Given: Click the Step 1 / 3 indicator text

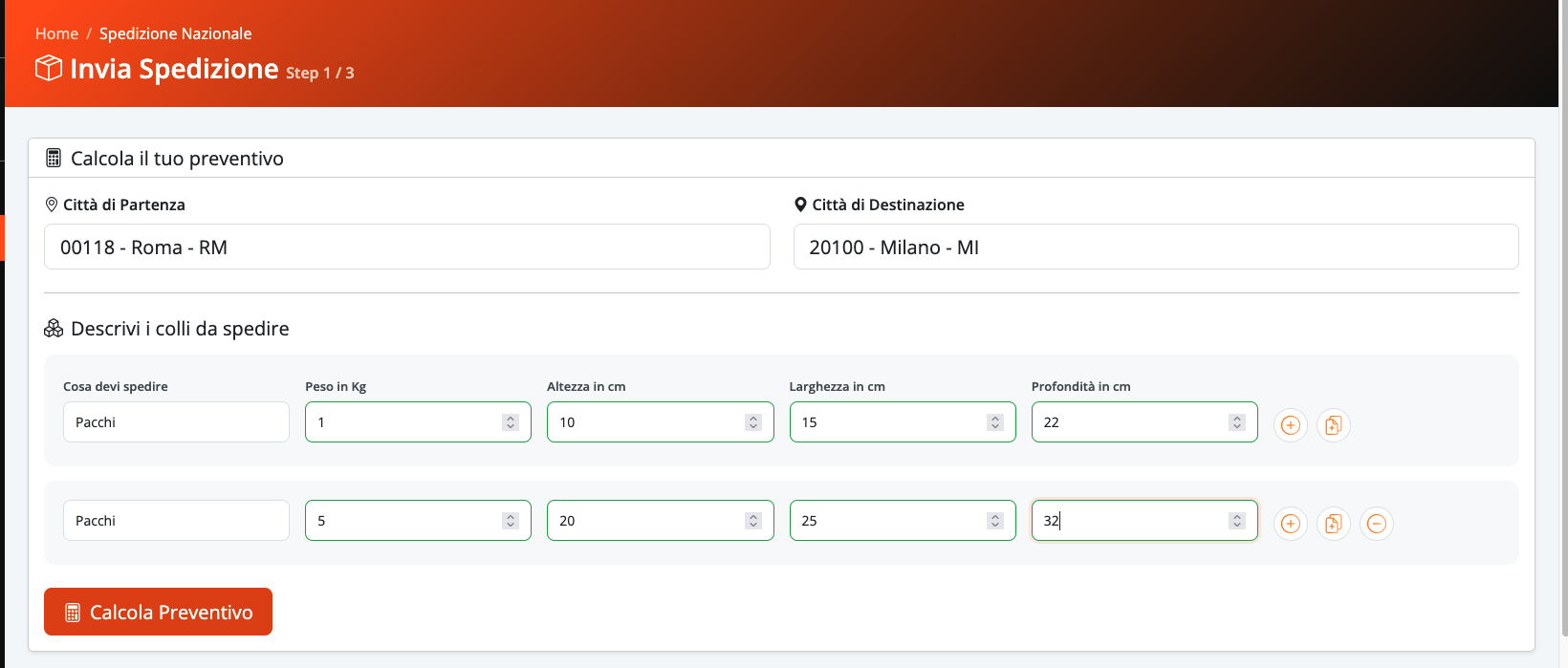Looking at the screenshot, I should click(320, 73).
